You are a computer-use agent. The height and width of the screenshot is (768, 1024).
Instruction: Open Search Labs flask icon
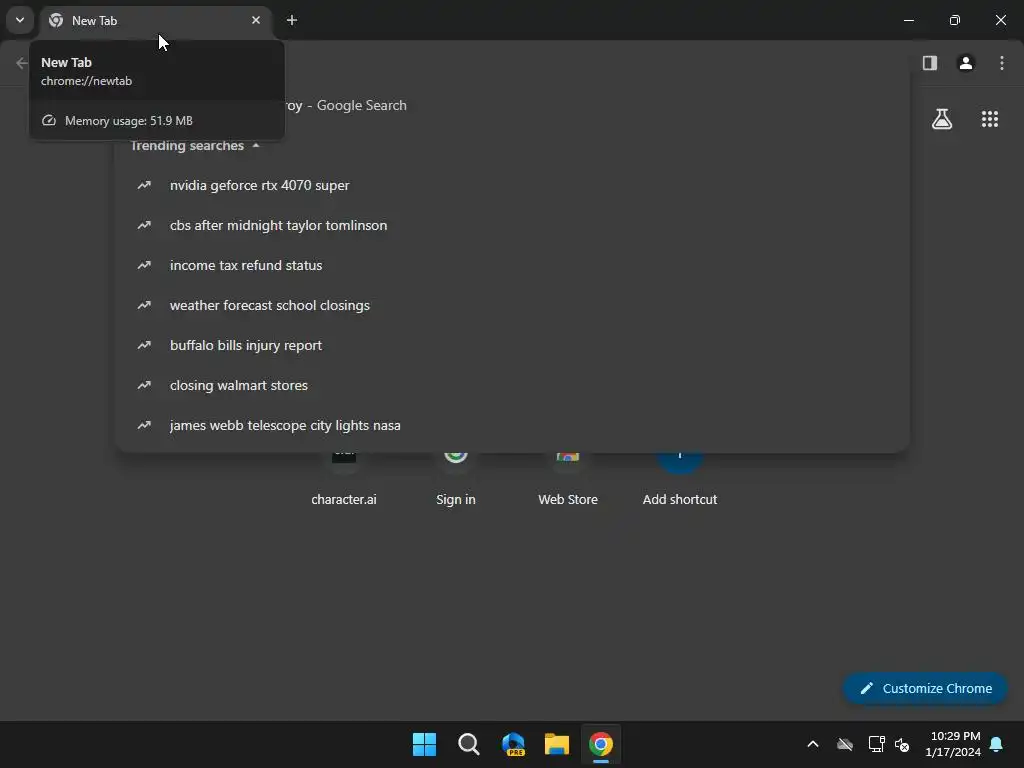[942, 119]
